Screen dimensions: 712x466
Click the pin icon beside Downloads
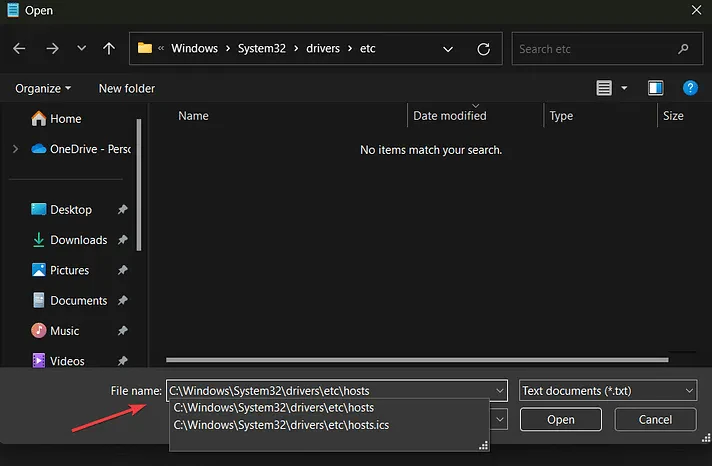(x=123, y=239)
